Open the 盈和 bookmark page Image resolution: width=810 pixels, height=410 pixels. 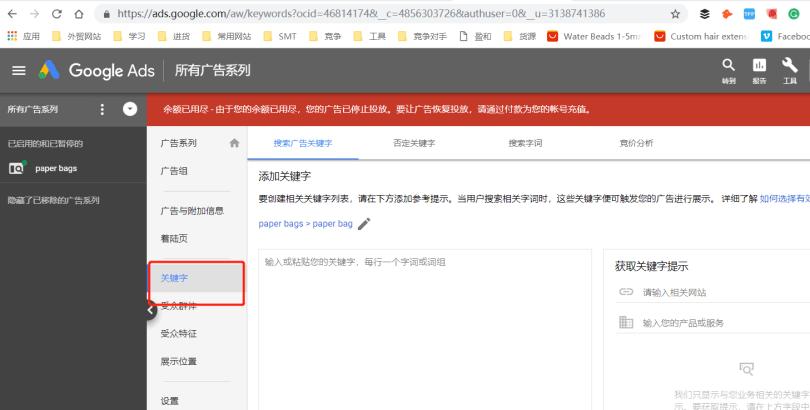coord(475,36)
